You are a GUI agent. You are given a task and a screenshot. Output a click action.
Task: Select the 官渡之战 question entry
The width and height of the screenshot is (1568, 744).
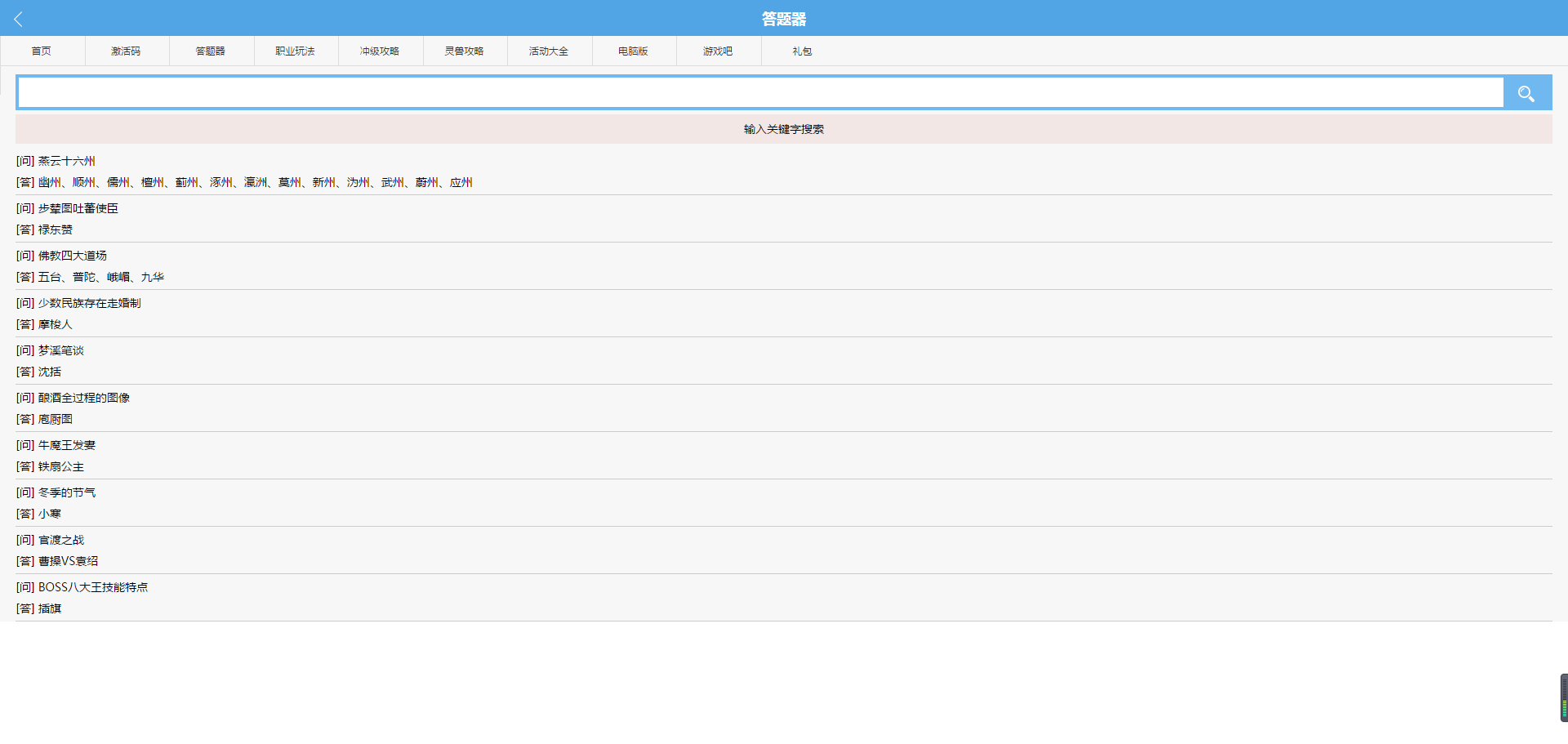[60, 540]
